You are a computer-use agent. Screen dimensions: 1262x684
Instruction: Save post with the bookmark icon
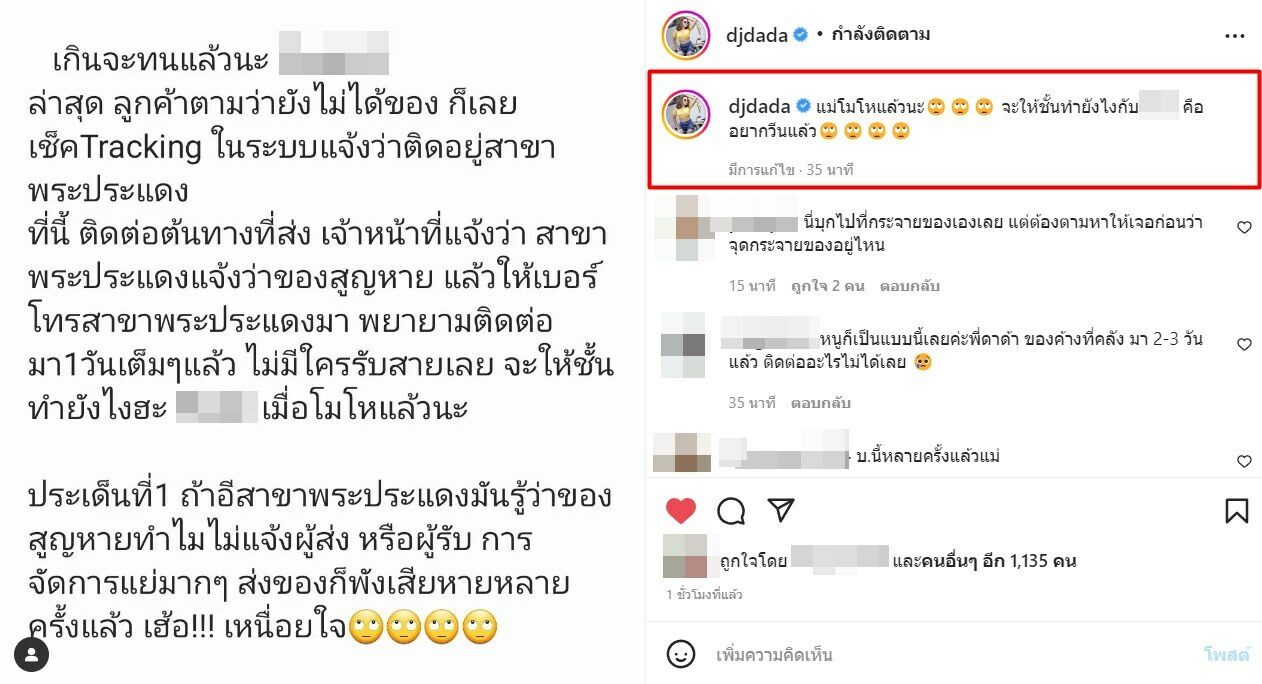tap(1236, 511)
